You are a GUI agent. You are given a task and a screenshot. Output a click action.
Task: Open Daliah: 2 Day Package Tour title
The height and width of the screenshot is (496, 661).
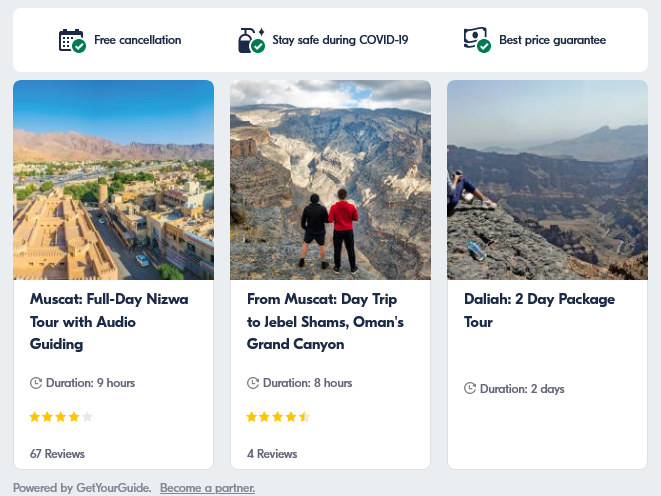pos(539,311)
